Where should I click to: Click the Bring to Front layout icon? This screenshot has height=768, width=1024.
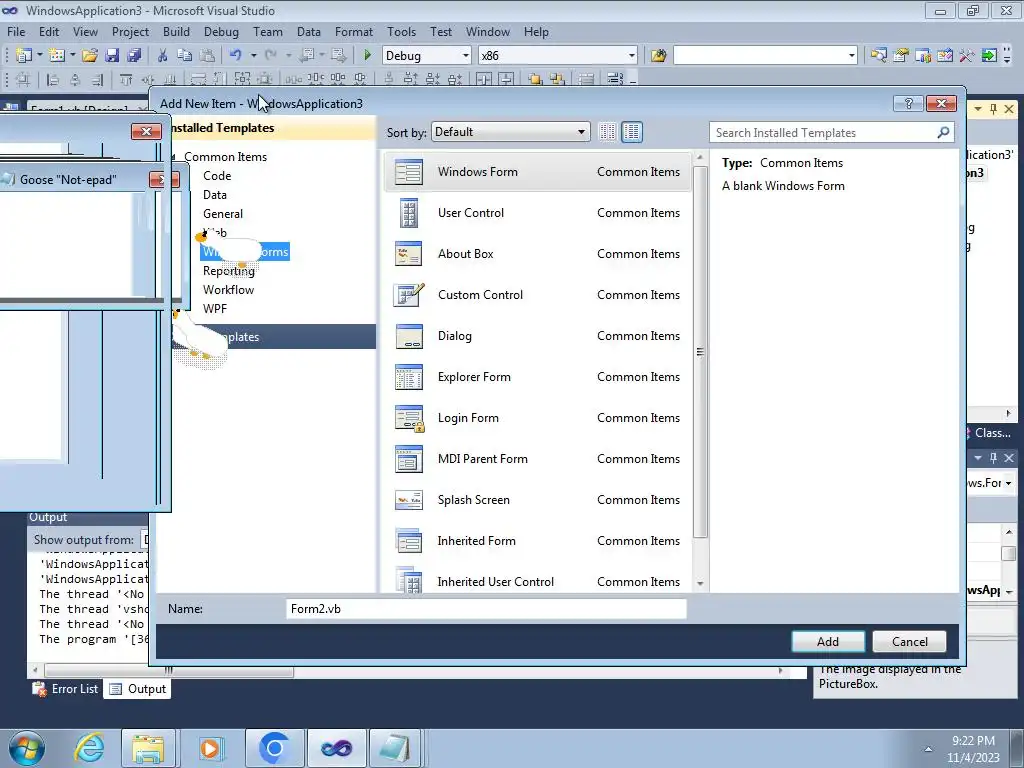536,80
